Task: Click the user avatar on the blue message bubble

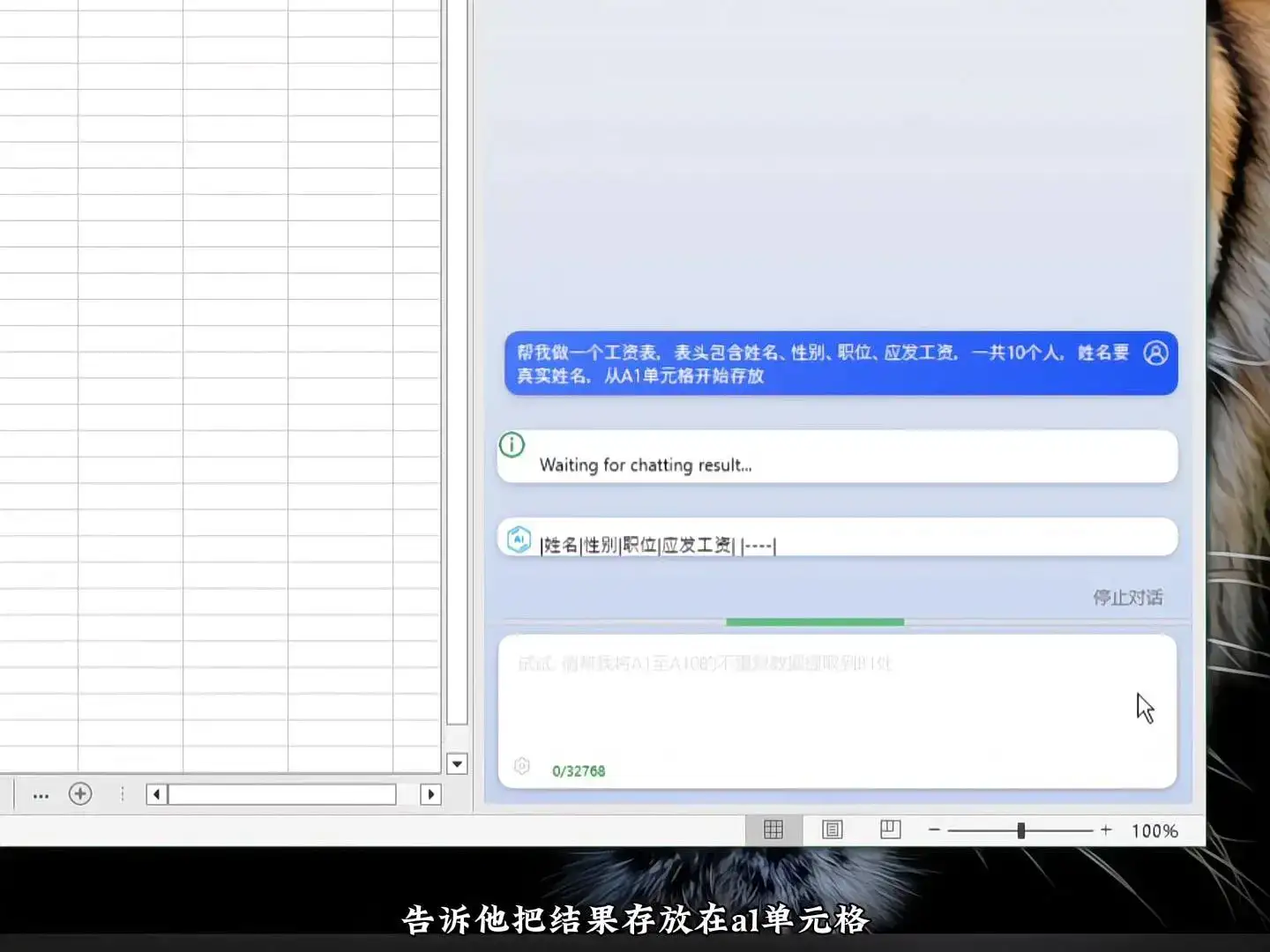Action: (x=1154, y=353)
